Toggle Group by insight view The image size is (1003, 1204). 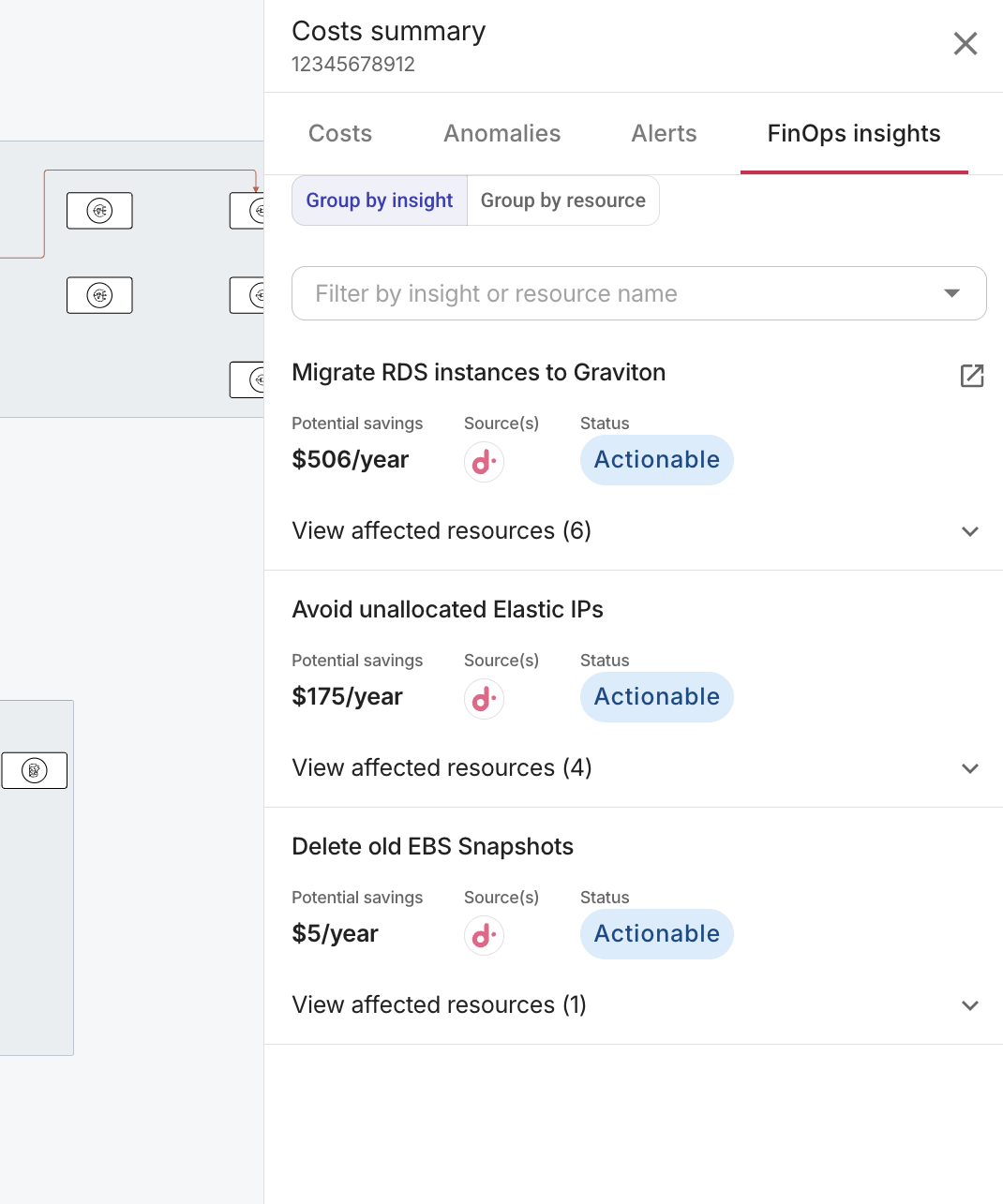pyautogui.click(x=380, y=201)
